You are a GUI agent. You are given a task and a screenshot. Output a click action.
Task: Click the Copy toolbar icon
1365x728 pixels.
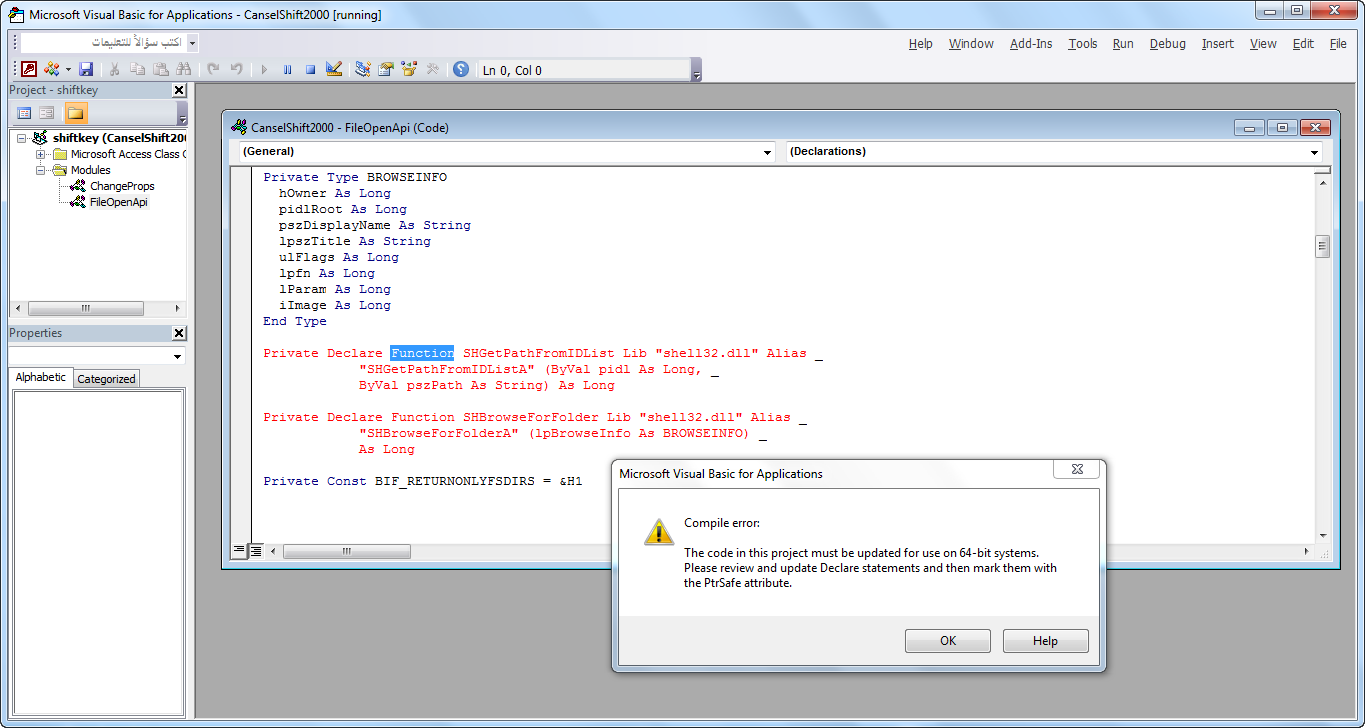tap(138, 69)
